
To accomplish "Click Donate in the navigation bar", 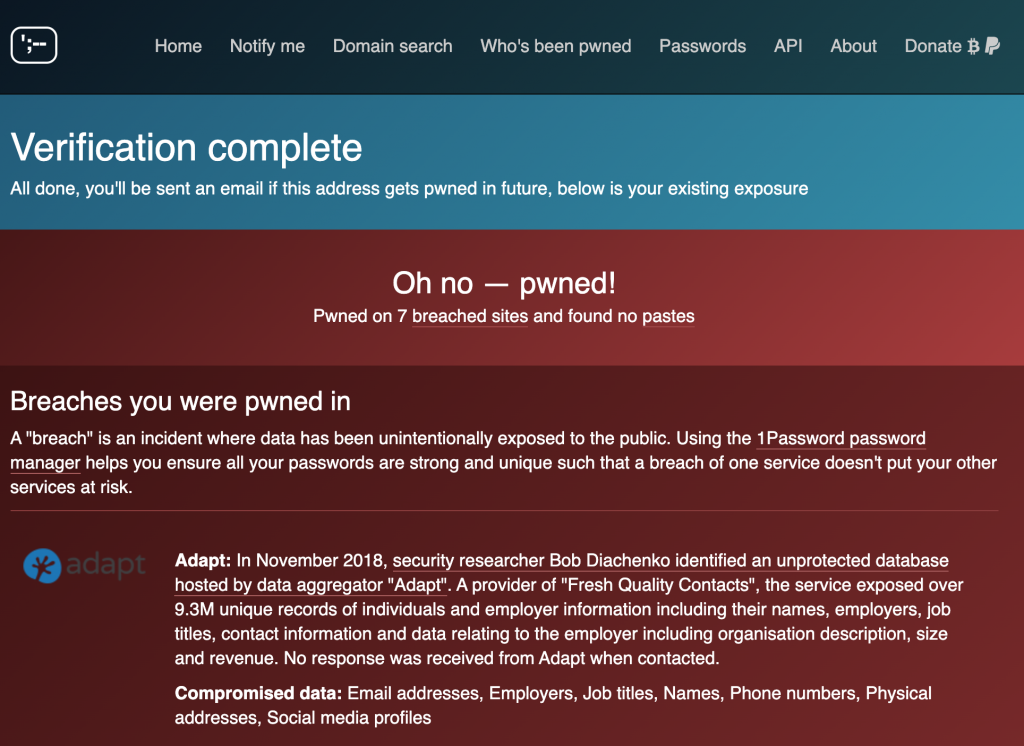I will pos(933,46).
